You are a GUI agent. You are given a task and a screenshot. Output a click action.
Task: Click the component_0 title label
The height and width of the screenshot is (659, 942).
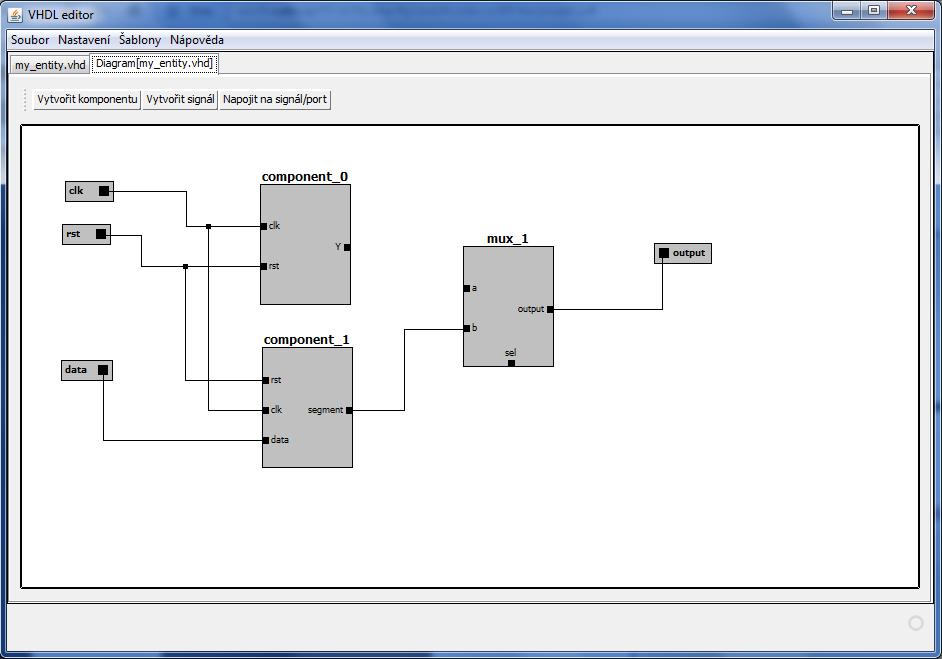click(305, 177)
